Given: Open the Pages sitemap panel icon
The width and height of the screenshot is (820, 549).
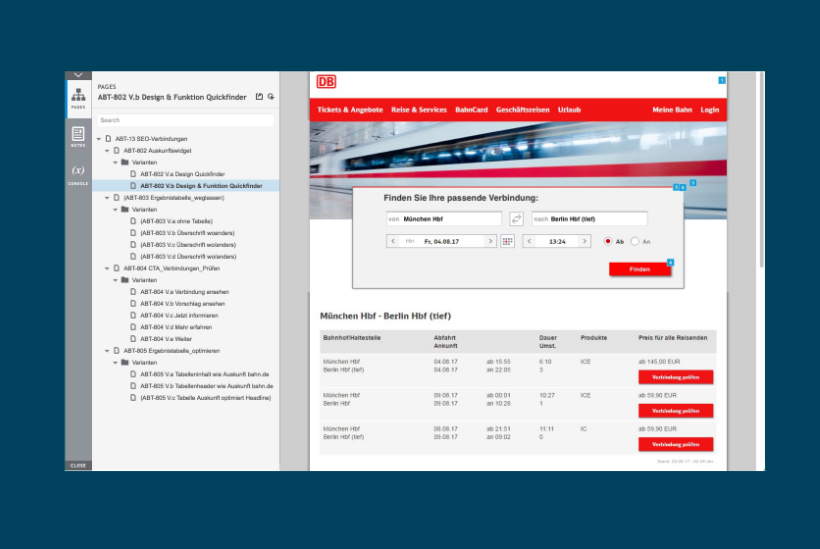Looking at the screenshot, I should [78, 97].
